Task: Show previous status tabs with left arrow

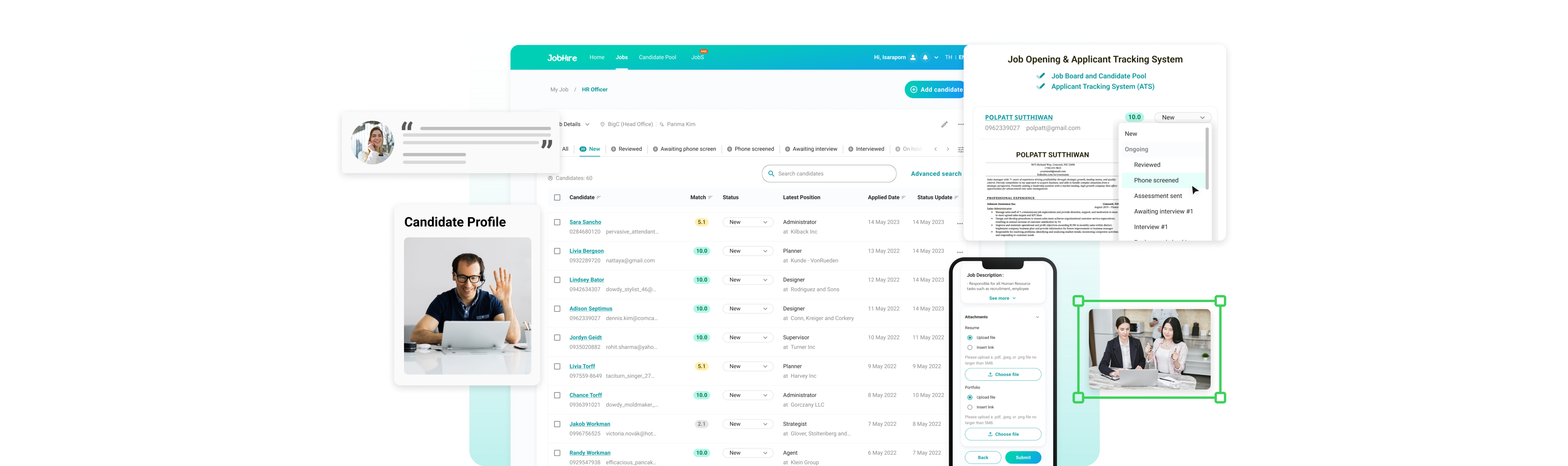Action: click(936, 149)
